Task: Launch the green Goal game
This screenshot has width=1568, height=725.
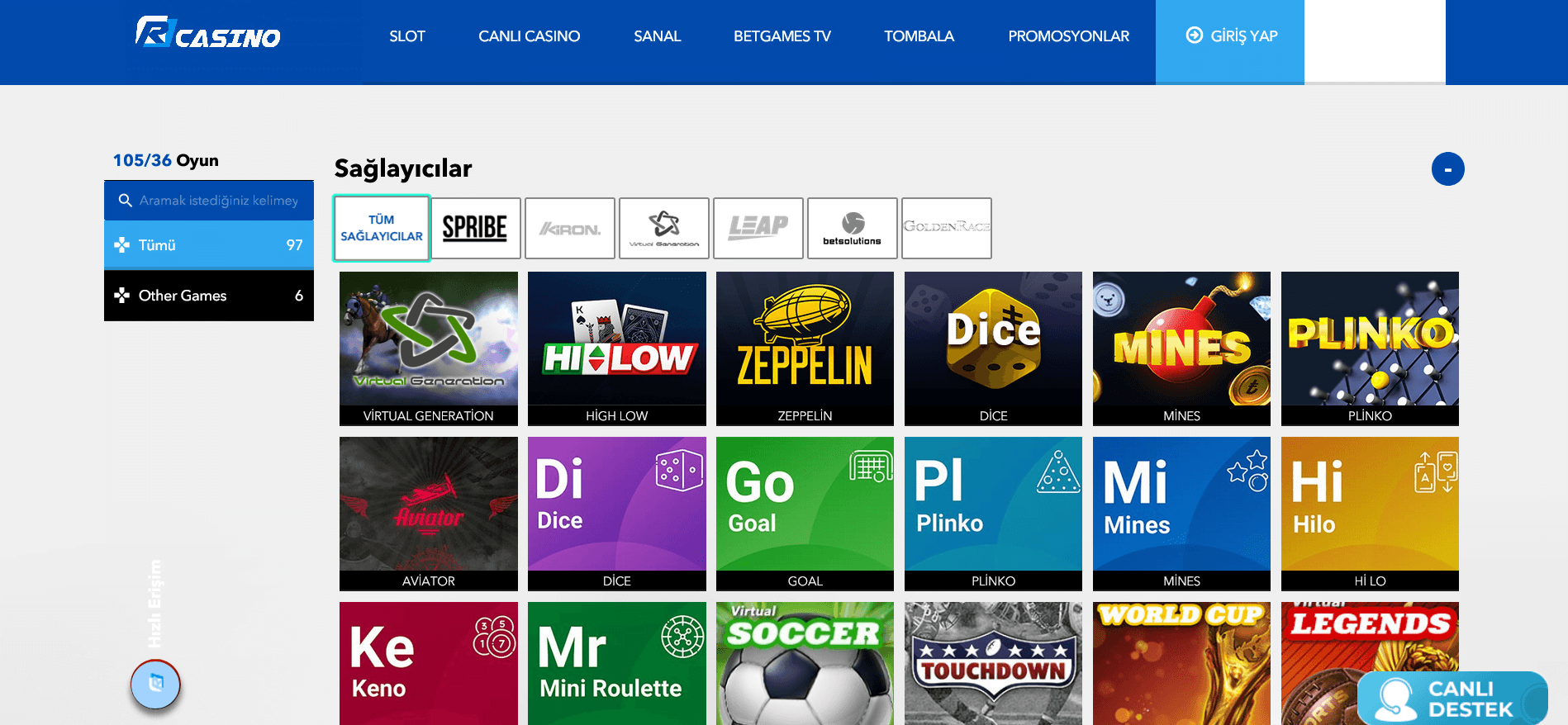Action: 805,514
